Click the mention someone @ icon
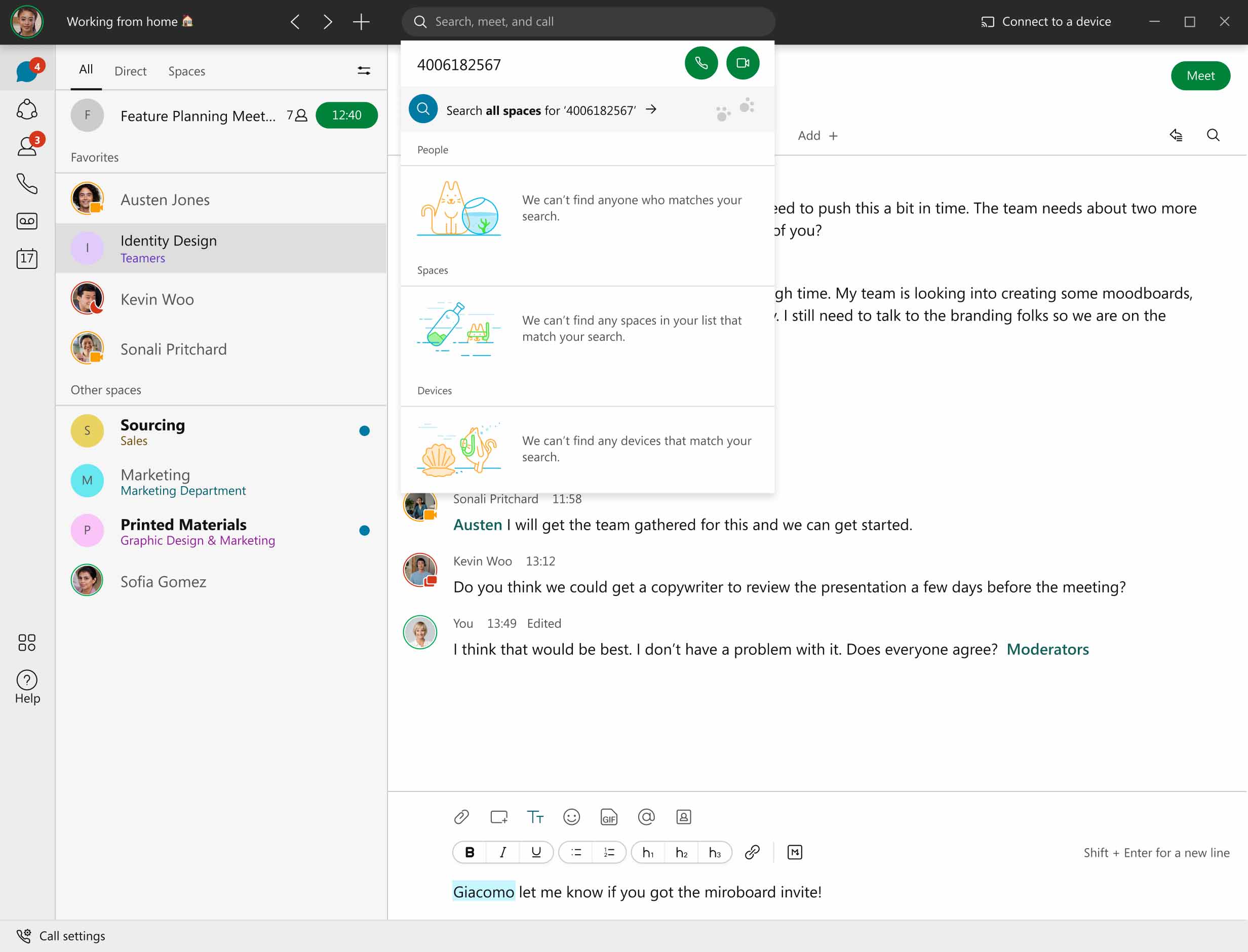 point(646,817)
